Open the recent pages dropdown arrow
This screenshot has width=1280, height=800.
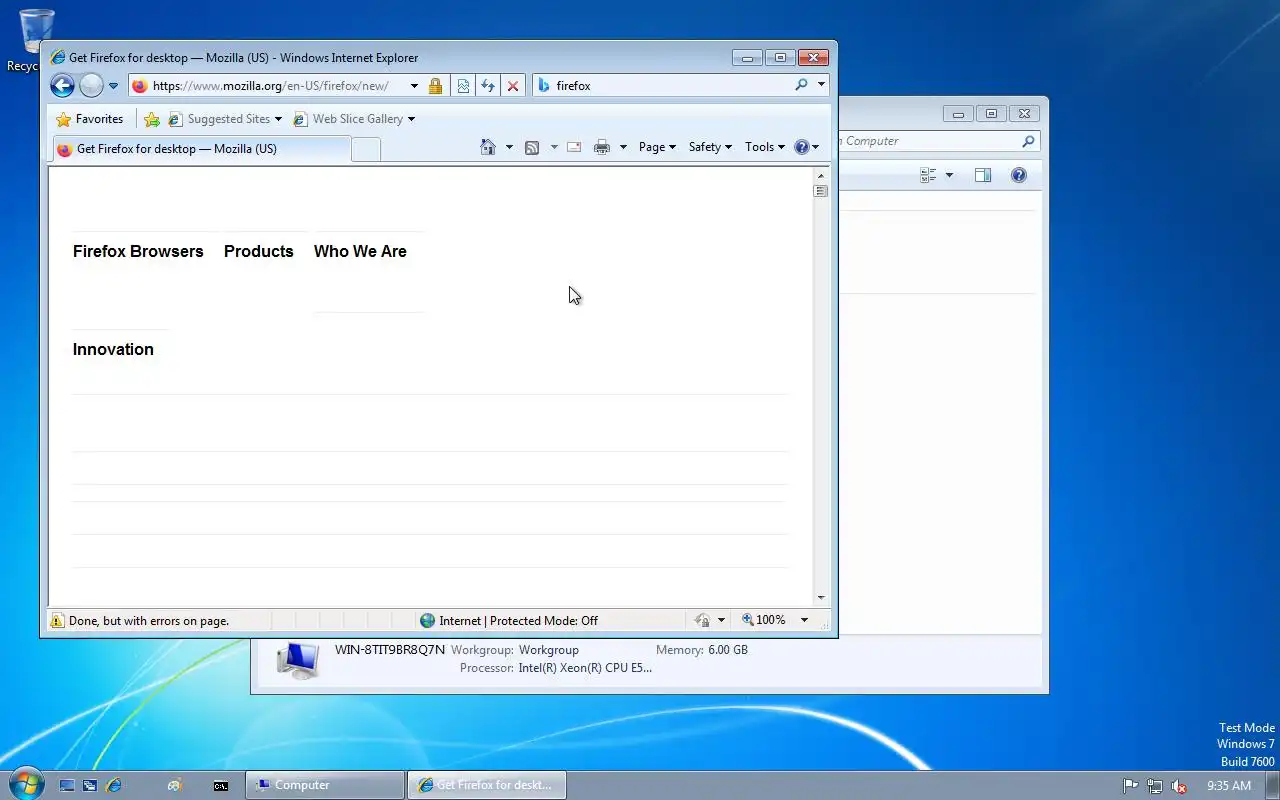(113, 86)
